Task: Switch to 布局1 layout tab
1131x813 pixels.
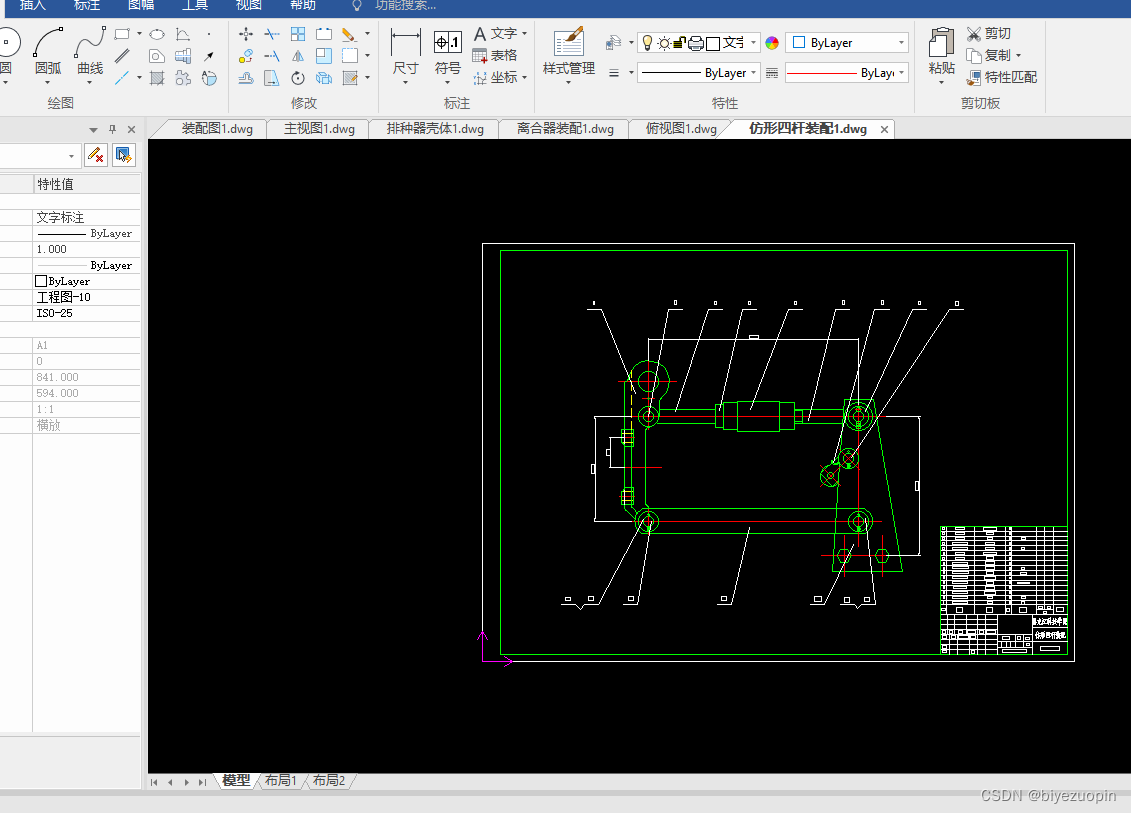Action: 281,781
